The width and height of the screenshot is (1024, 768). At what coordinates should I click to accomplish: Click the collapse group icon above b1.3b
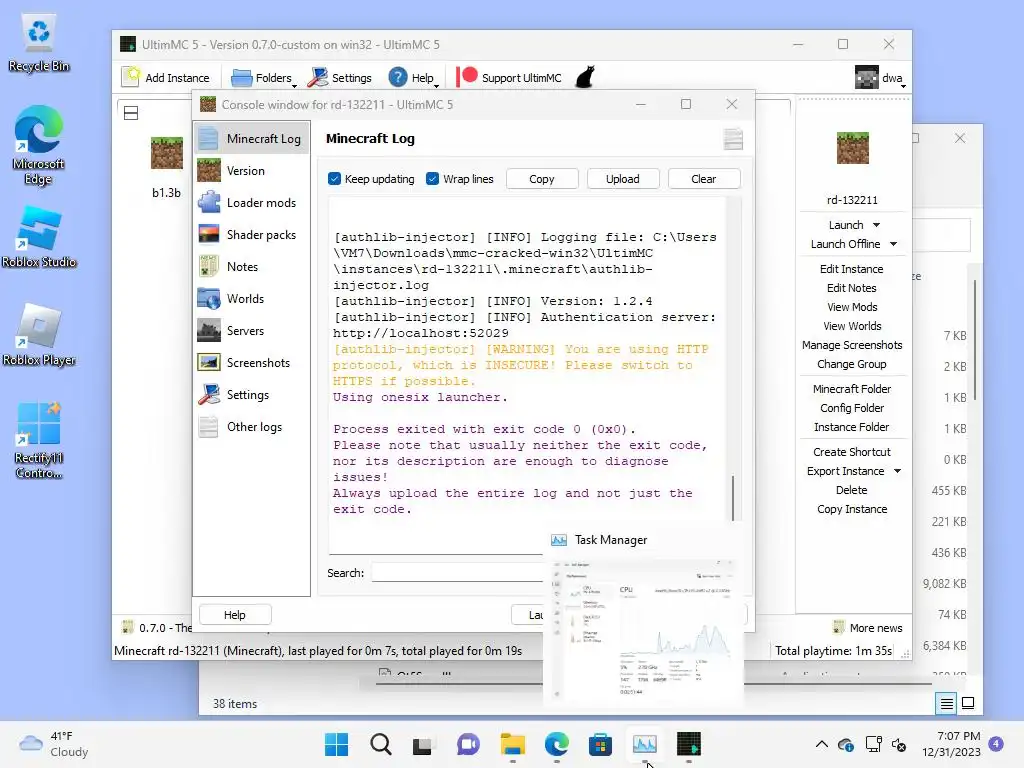(x=131, y=113)
